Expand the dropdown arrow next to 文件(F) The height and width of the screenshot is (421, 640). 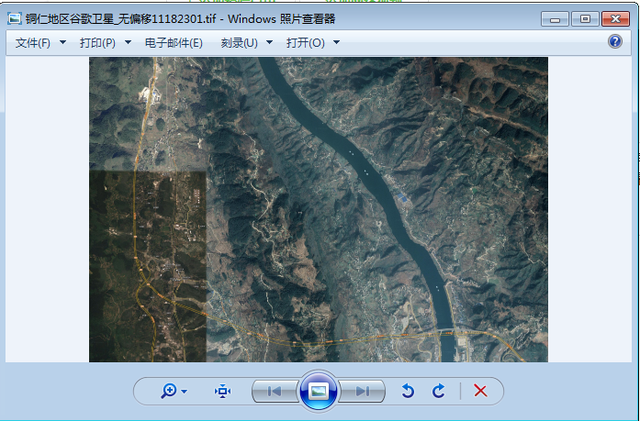tap(63, 42)
